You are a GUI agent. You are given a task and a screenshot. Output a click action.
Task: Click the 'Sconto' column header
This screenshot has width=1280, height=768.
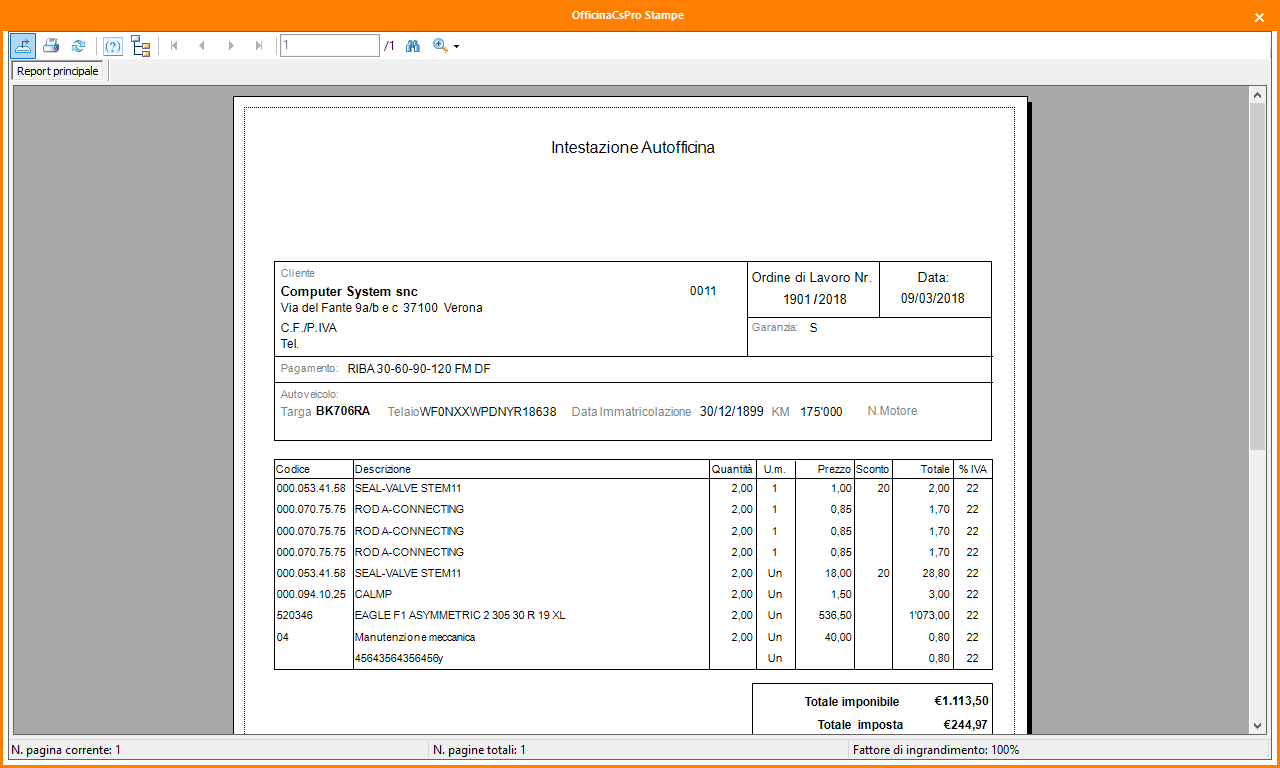(x=873, y=469)
